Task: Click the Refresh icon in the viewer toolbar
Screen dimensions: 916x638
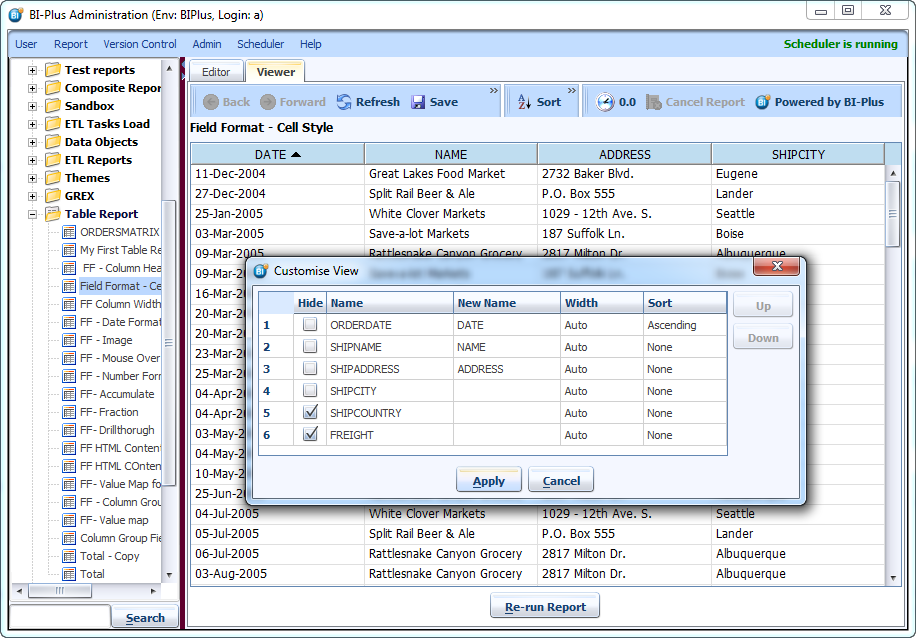Action: [344, 102]
